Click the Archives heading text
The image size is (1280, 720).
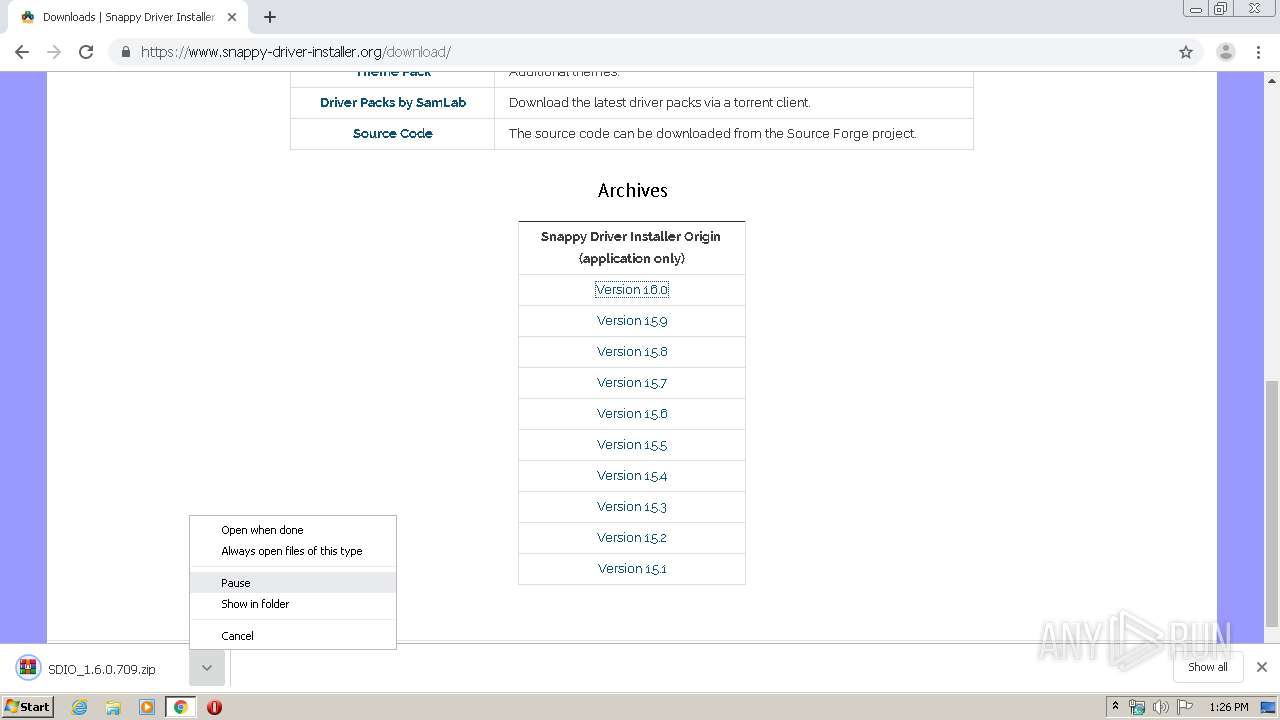[632, 190]
